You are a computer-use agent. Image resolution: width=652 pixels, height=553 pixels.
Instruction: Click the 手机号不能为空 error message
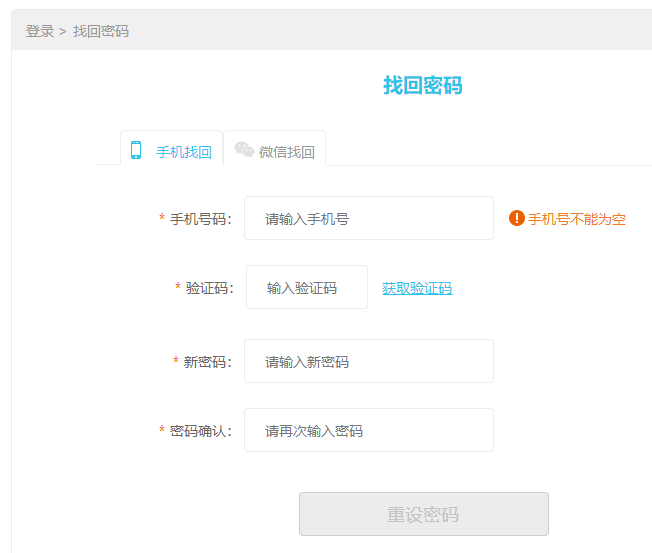point(577,219)
